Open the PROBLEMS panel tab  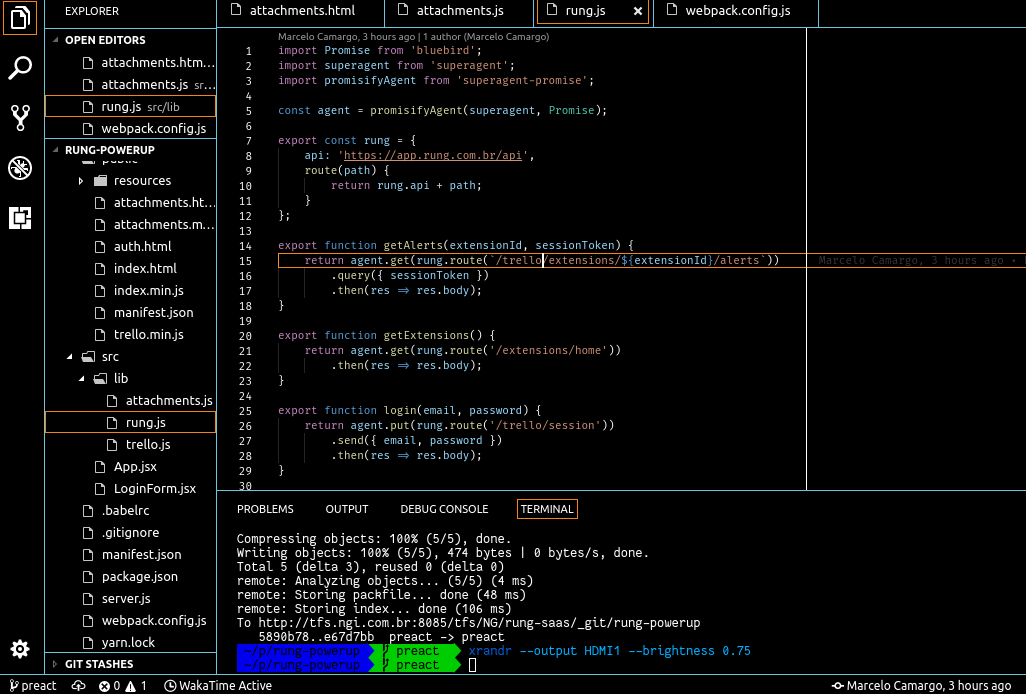265,509
